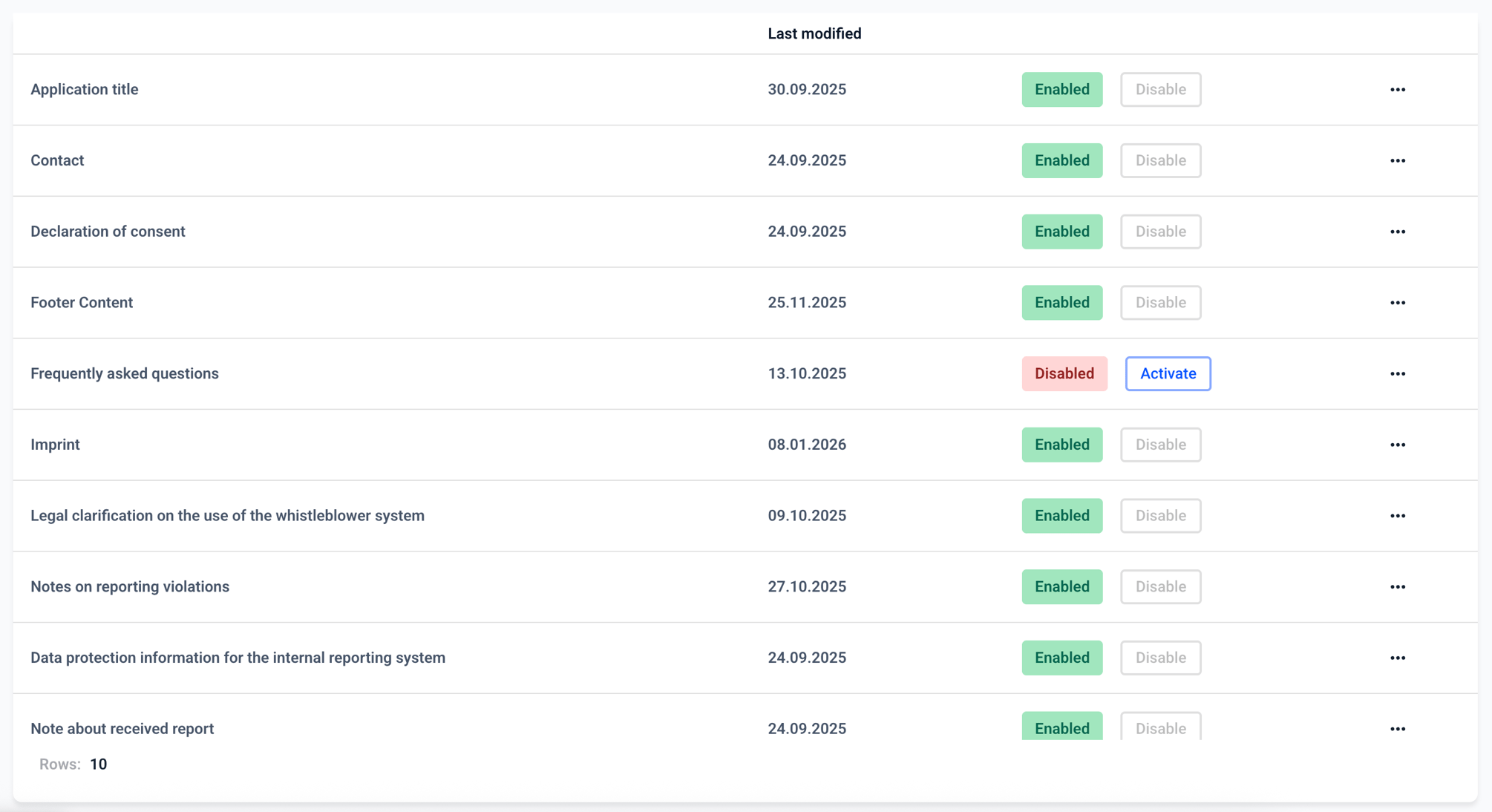Viewport: 1492px width, 812px height.
Task: Open more options for Frequently asked questions
Action: coord(1398,374)
